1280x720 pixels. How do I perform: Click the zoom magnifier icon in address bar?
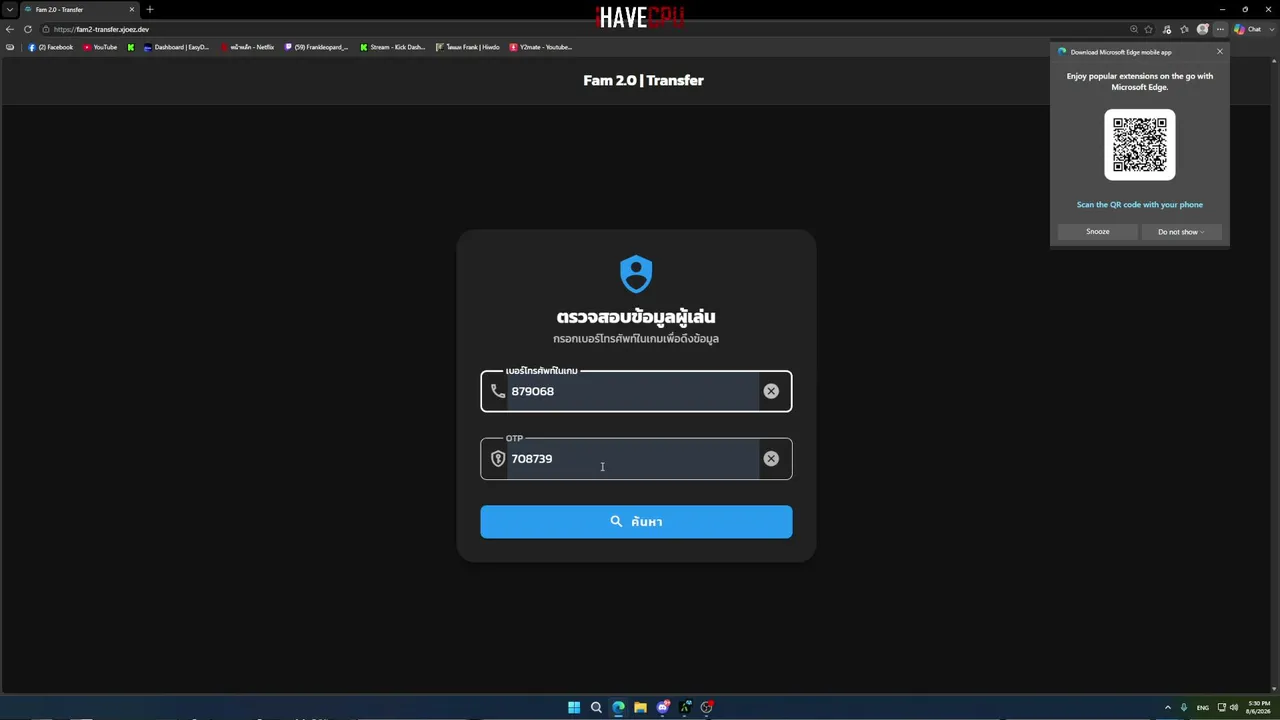[x=1133, y=29]
